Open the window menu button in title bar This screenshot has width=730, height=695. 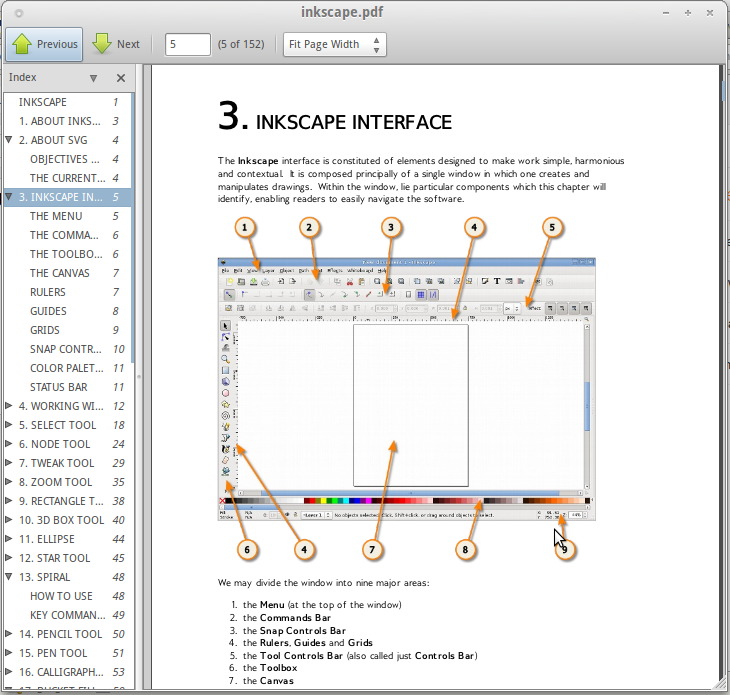(x=19, y=13)
